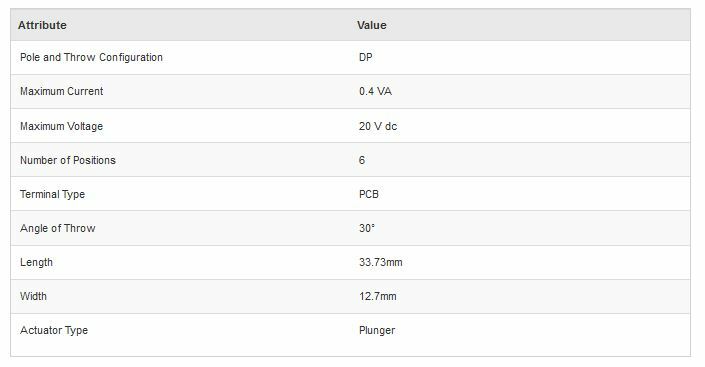Select the Number of Positions attribute
The width and height of the screenshot is (705, 367).
click(68, 160)
